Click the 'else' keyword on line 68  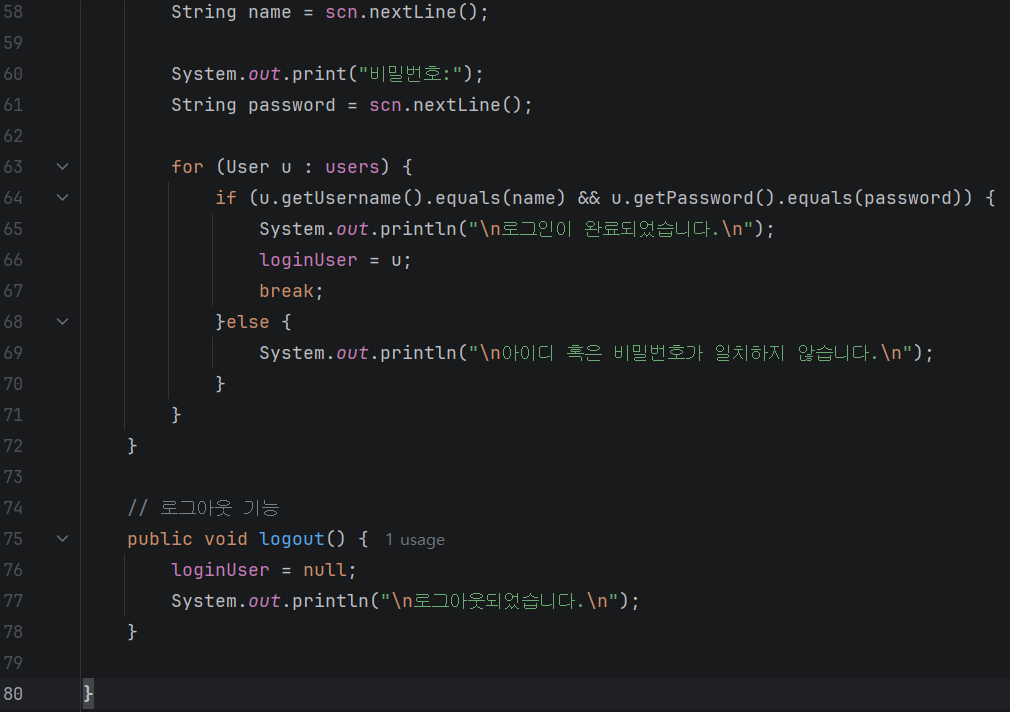247,322
